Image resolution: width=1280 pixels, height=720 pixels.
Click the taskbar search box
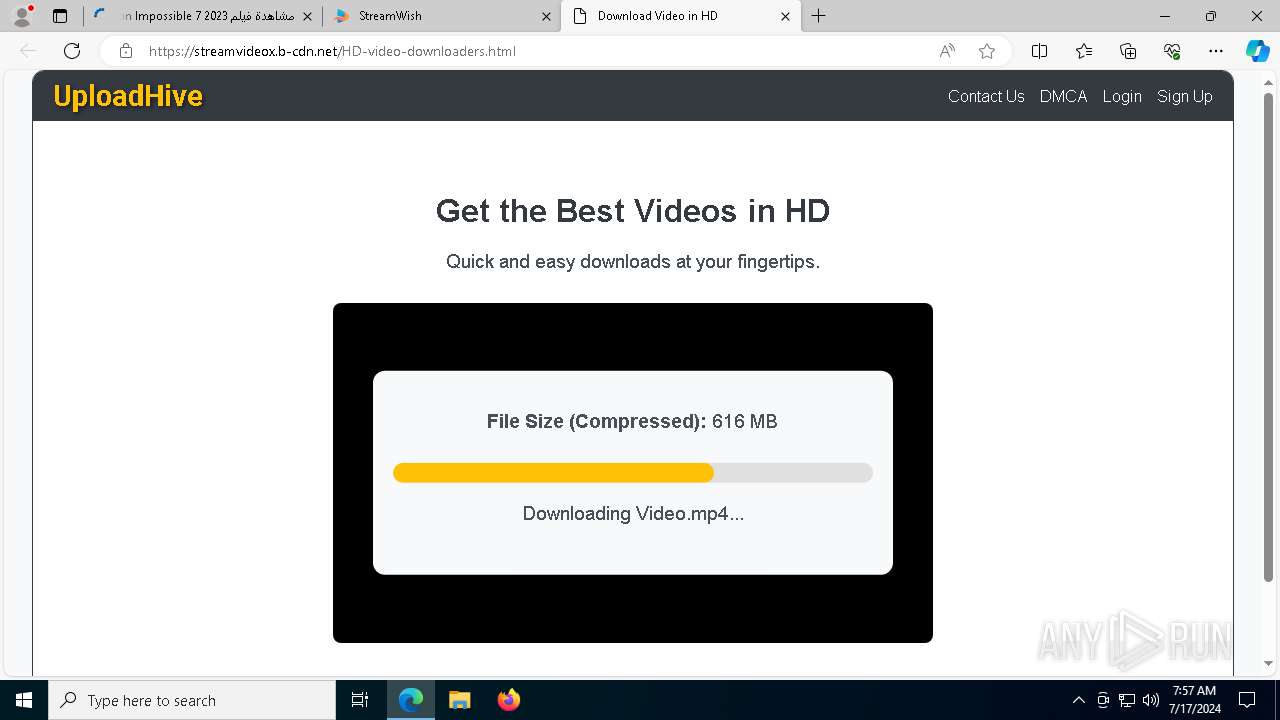coord(192,700)
